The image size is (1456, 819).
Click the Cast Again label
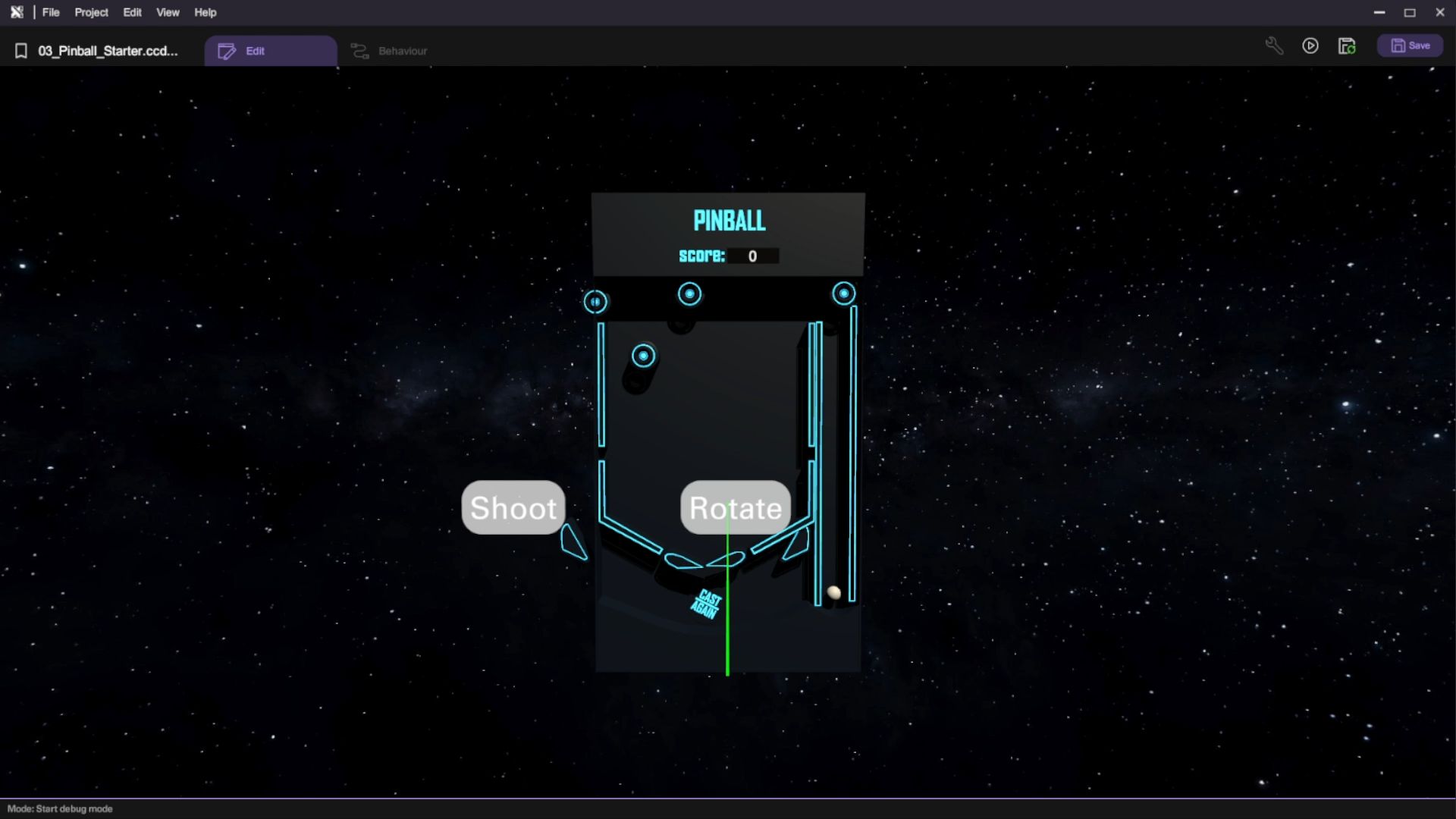[706, 604]
